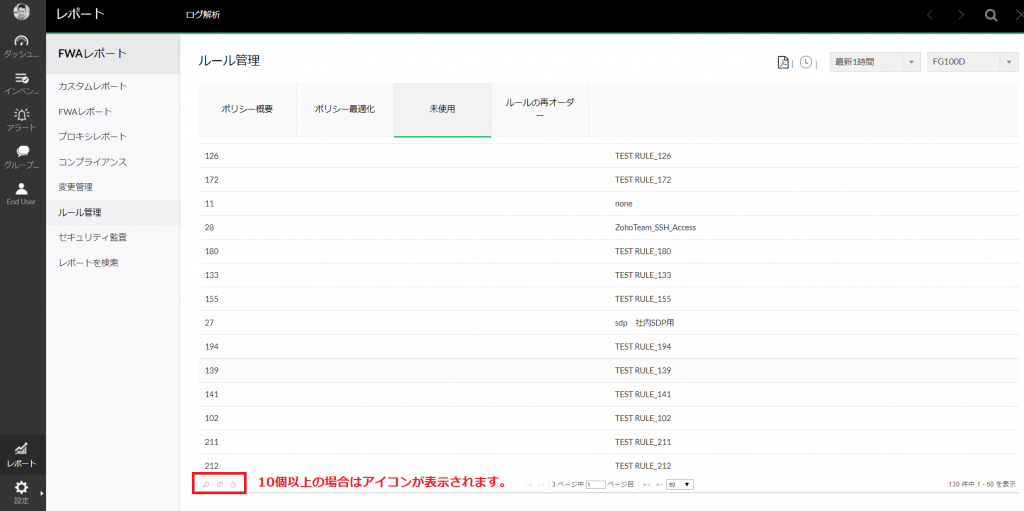Go to the Dashboard sidebar icon
Image resolution: width=1024 pixels, height=511 pixels.
(x=22, y=41)
